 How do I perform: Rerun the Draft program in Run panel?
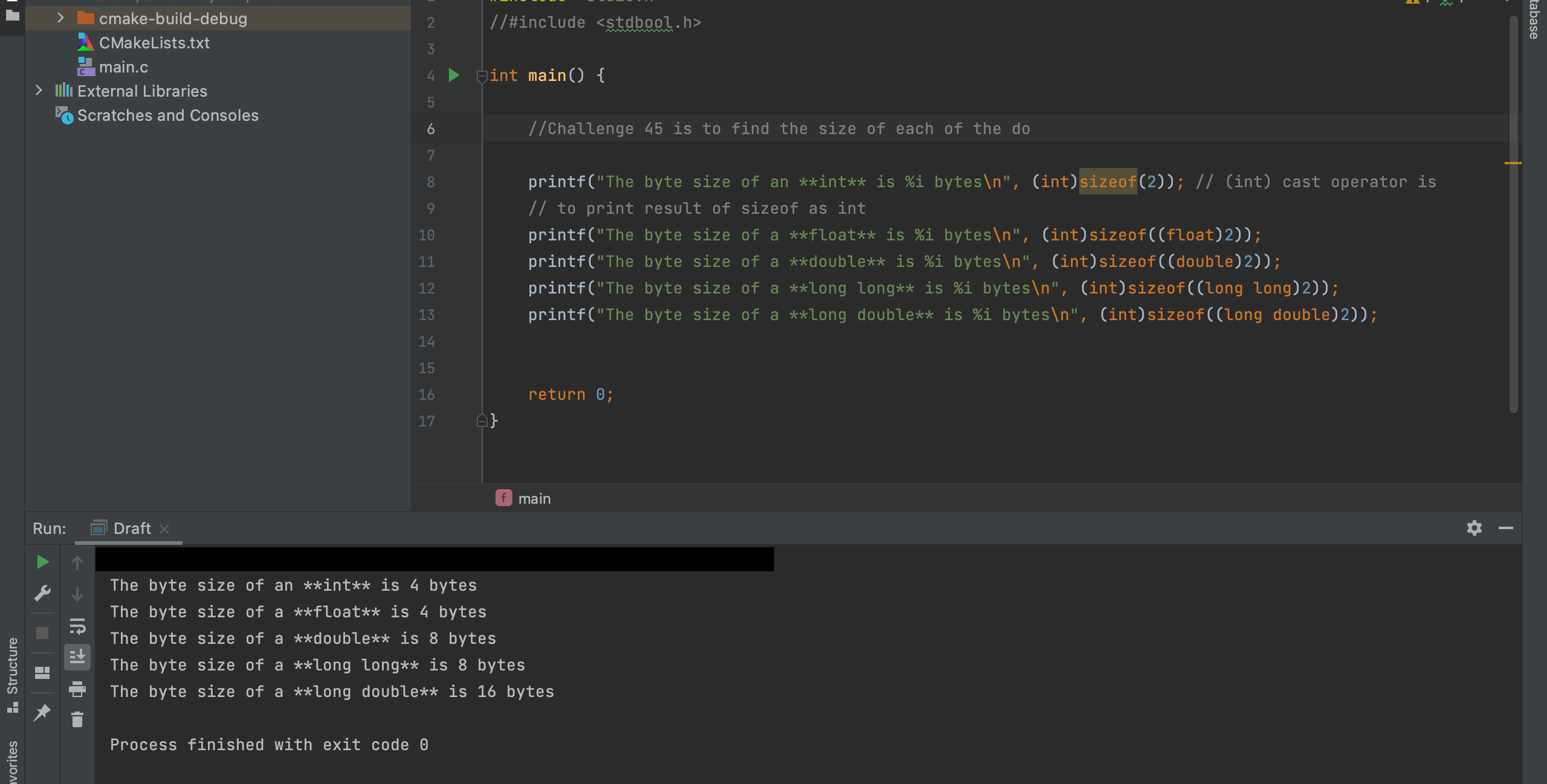coord(42,562)
